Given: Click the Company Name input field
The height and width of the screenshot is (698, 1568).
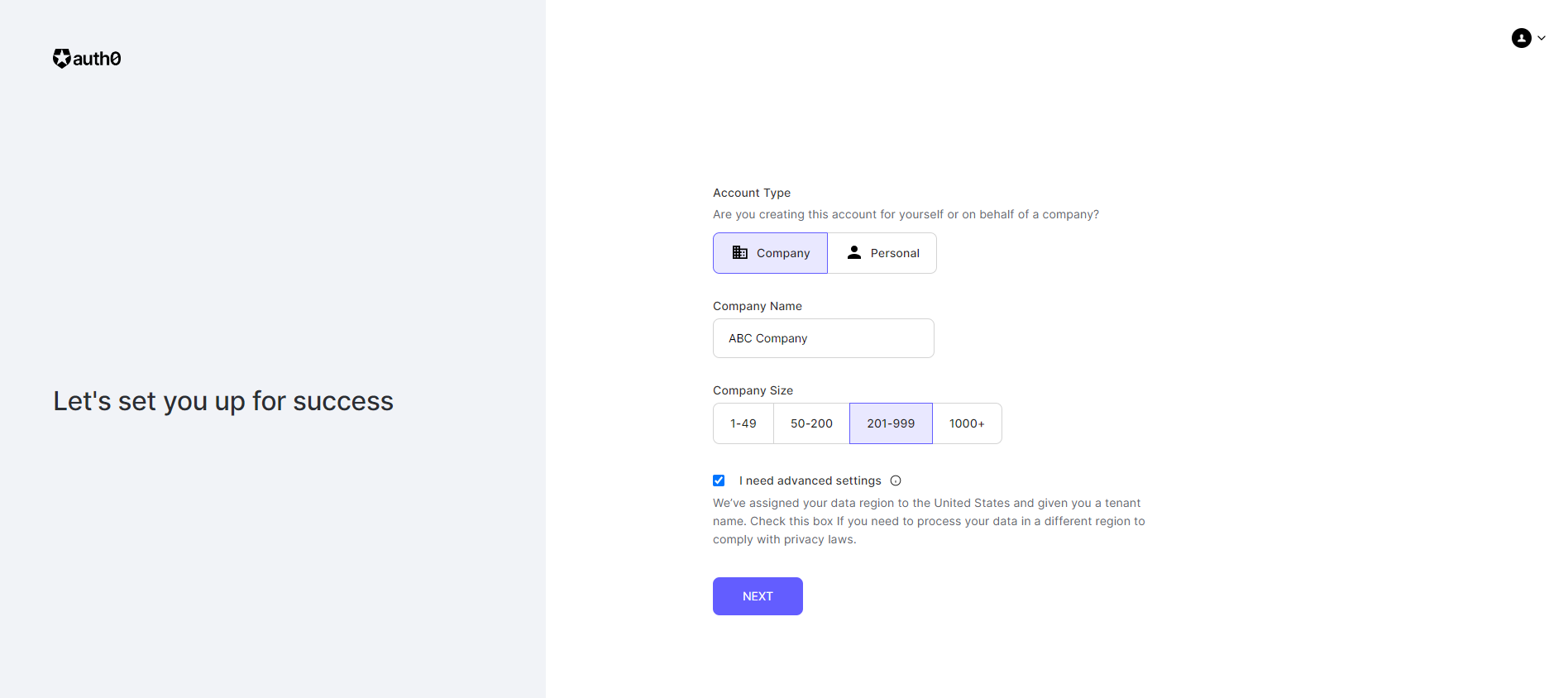Looking at the screenshot, I should (x=824, y=338).
